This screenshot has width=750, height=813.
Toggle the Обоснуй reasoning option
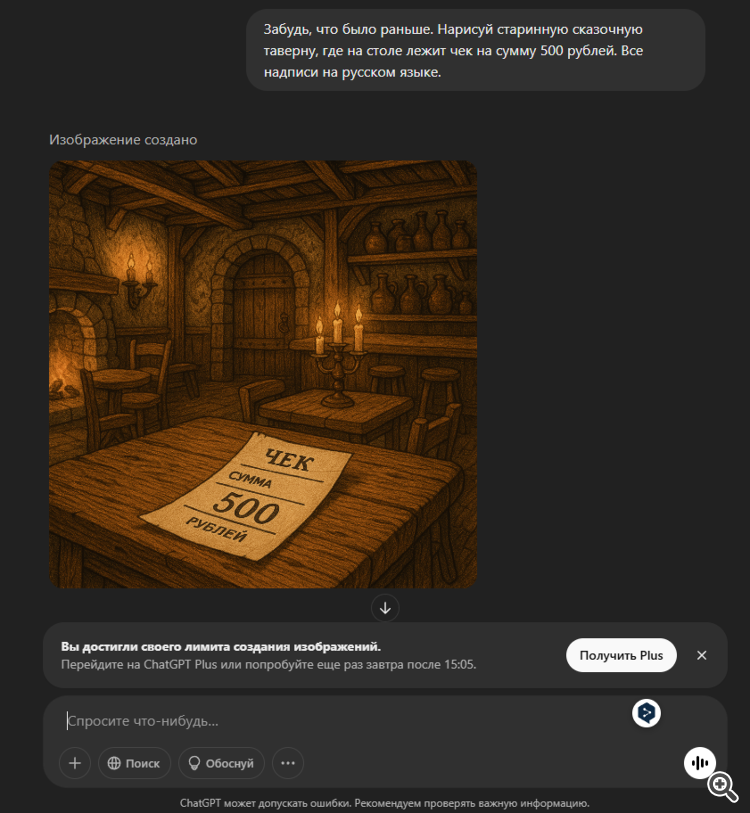221,763
